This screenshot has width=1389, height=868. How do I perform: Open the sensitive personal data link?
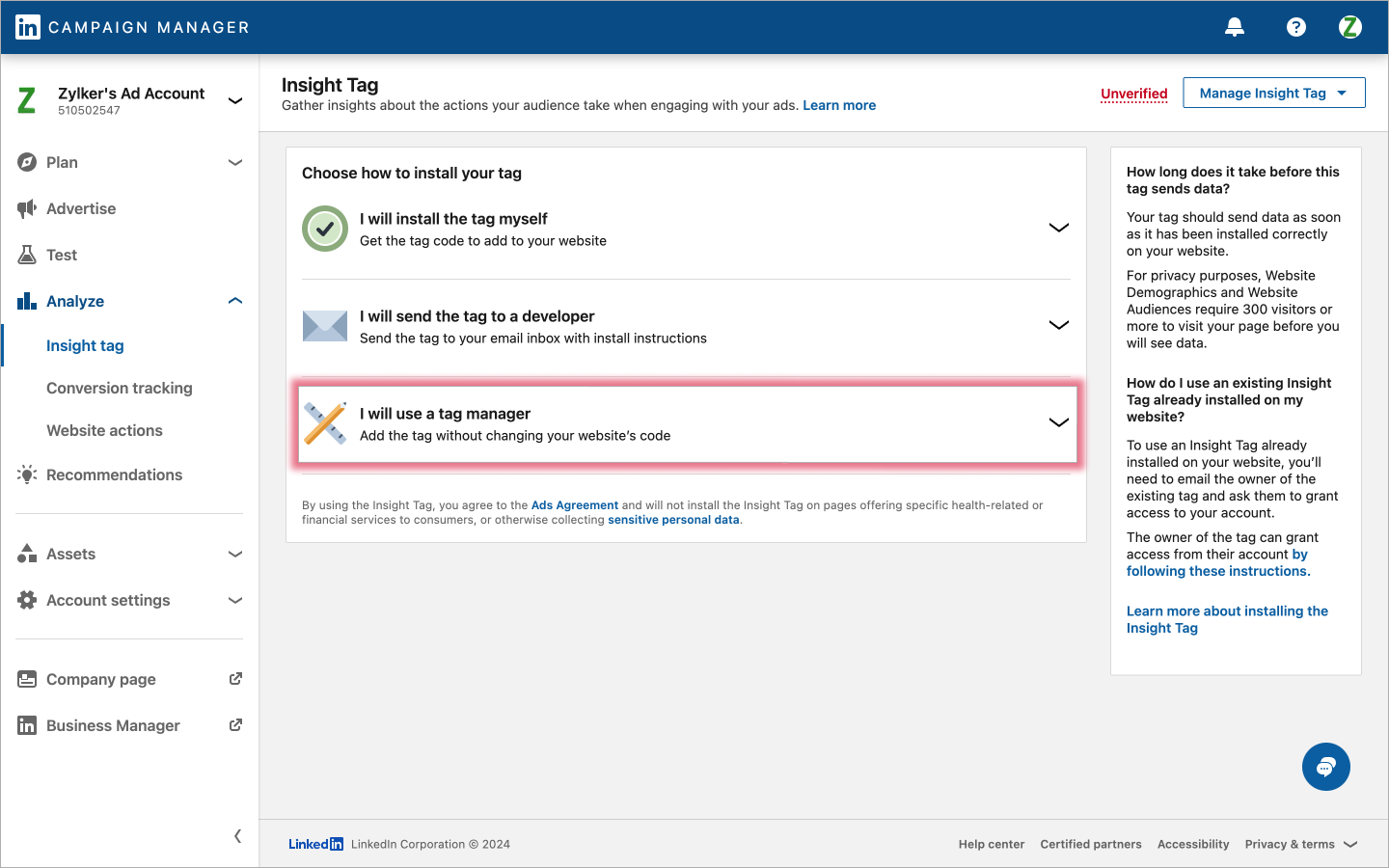pos(673,520)
